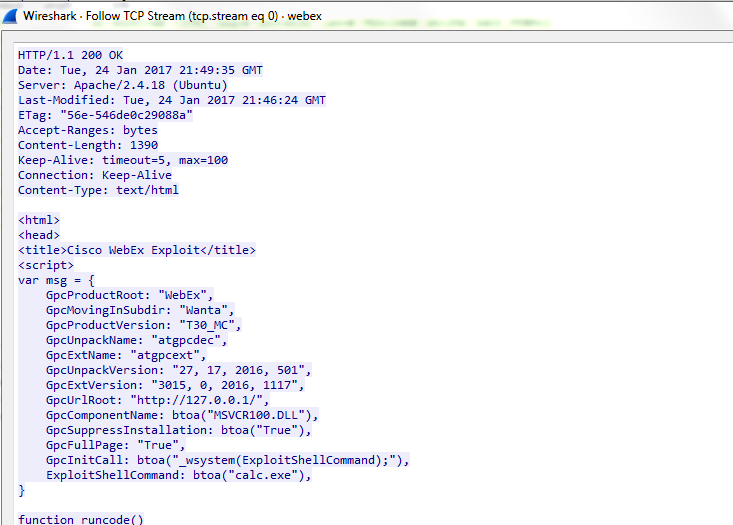Click the 'HTTP/1.1 200 OK' status line

71,55
